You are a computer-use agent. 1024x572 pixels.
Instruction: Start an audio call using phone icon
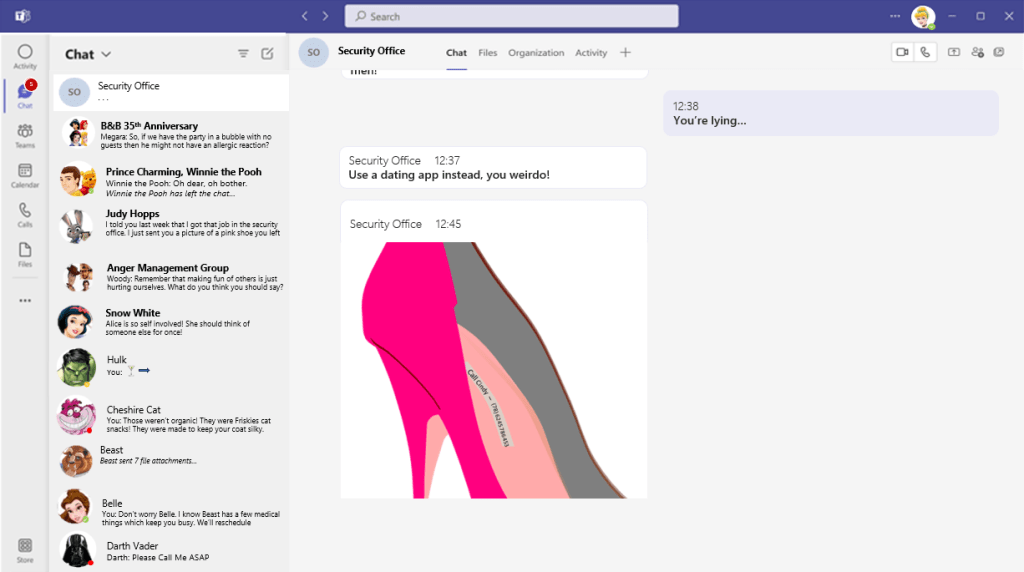[925, 52]
